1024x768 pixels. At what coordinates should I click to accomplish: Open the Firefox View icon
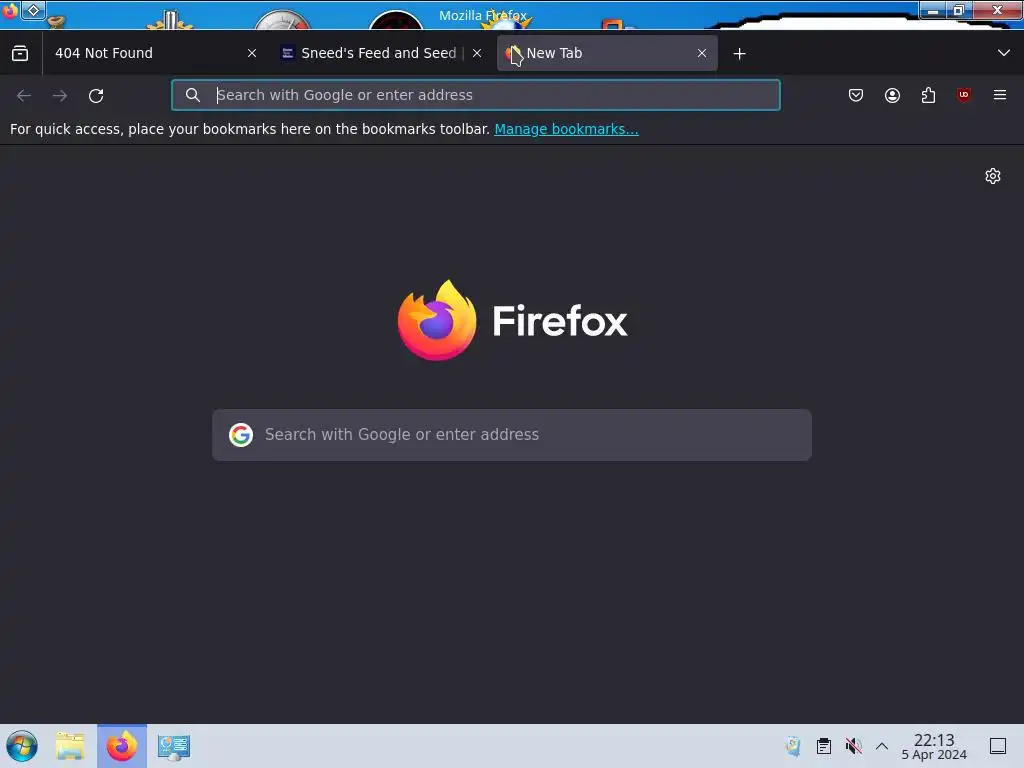pos(20,54)
